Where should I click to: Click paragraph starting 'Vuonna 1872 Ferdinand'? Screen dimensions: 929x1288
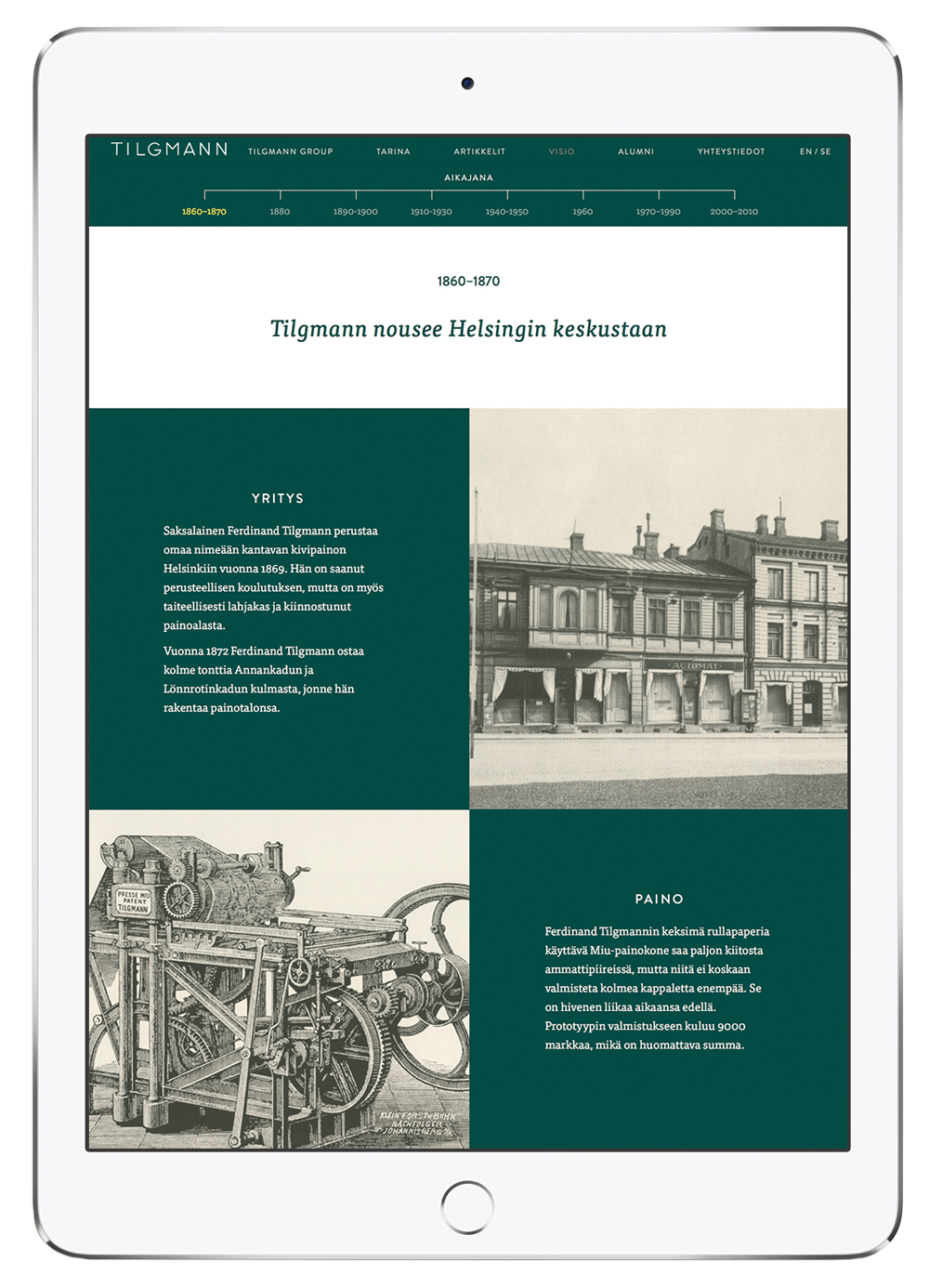(264, 679)
